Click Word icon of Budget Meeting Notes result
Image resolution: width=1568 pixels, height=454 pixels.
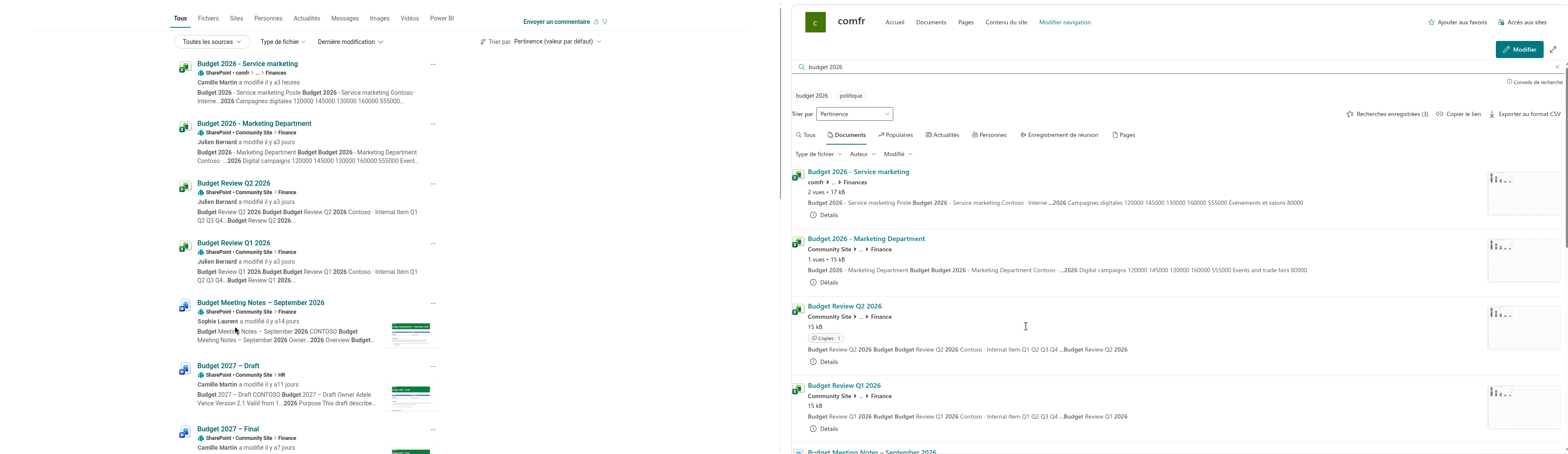(184, 306)
